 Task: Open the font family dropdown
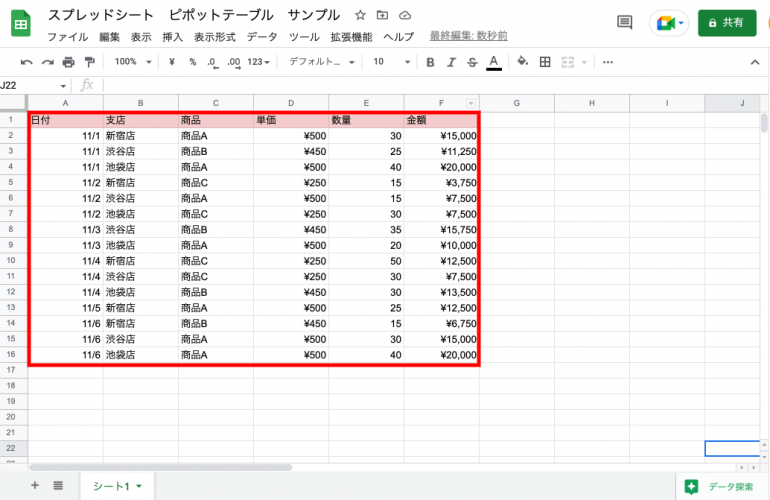pyautogui.click(x=322, y=62)
